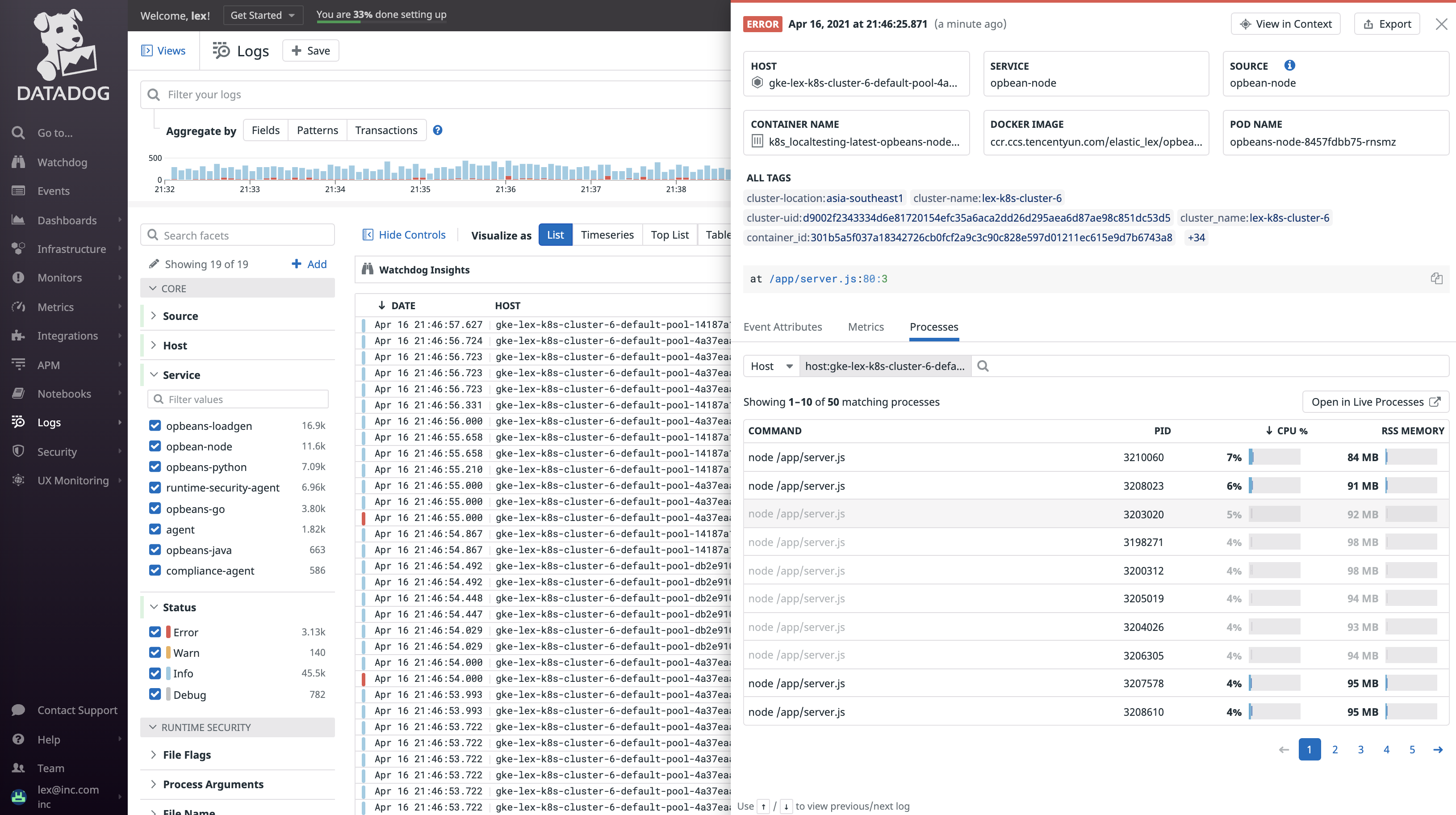The width and height of the screenshot is (1456, 815).
Task: Uncheck the Debug status filter
Action: (x=155, y=694)
